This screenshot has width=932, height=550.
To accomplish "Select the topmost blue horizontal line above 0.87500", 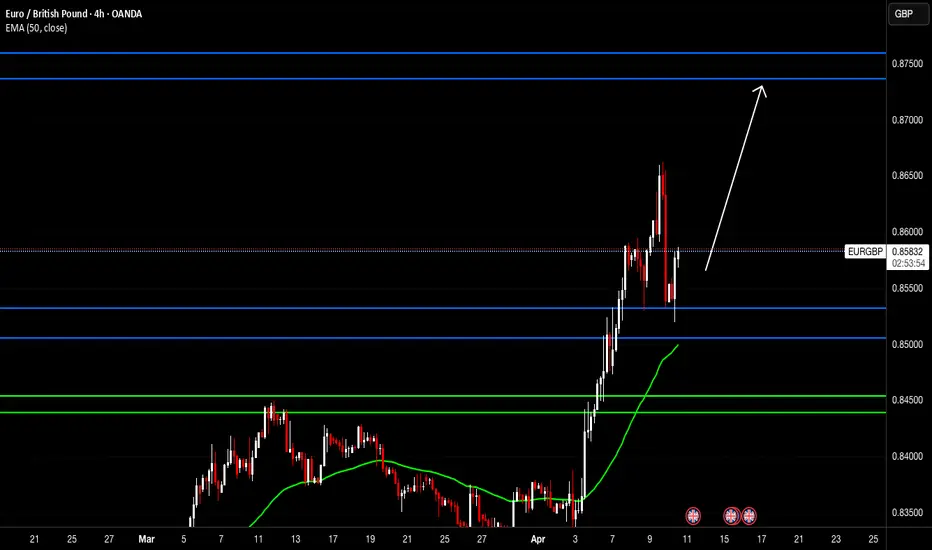I will [x=443, y=53].
